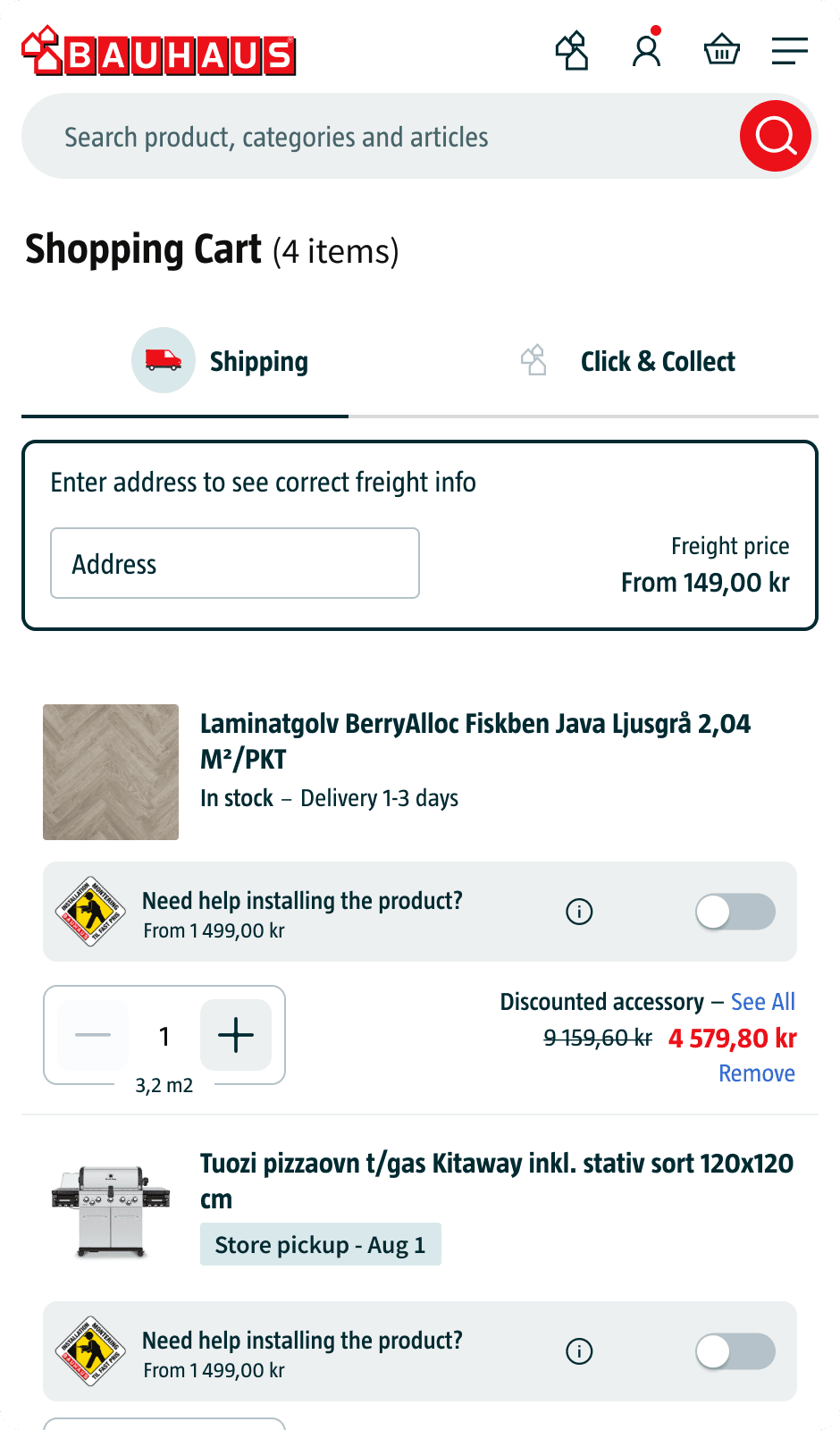
Task: Open the user account icon
Action: coord(646,51)
